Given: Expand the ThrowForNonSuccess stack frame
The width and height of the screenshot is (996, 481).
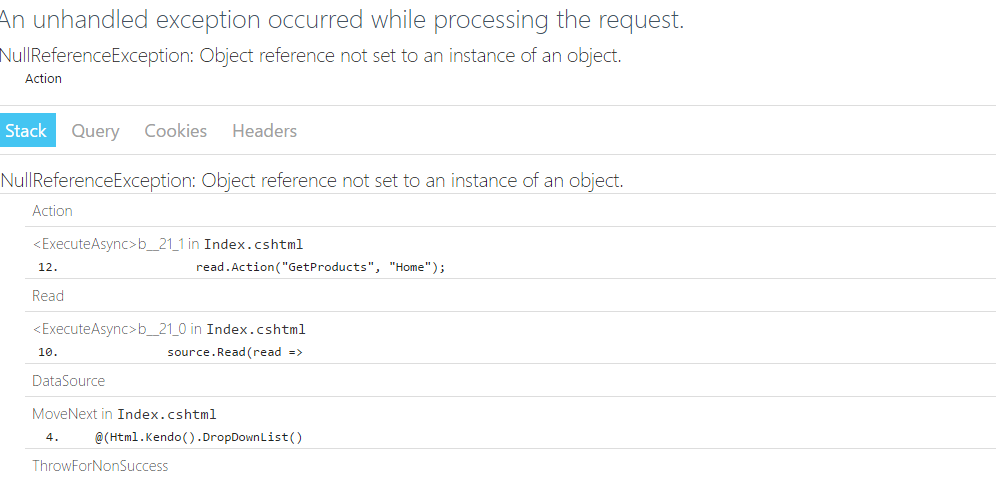Looking at the screenshot, I should (x=100, y=466).
